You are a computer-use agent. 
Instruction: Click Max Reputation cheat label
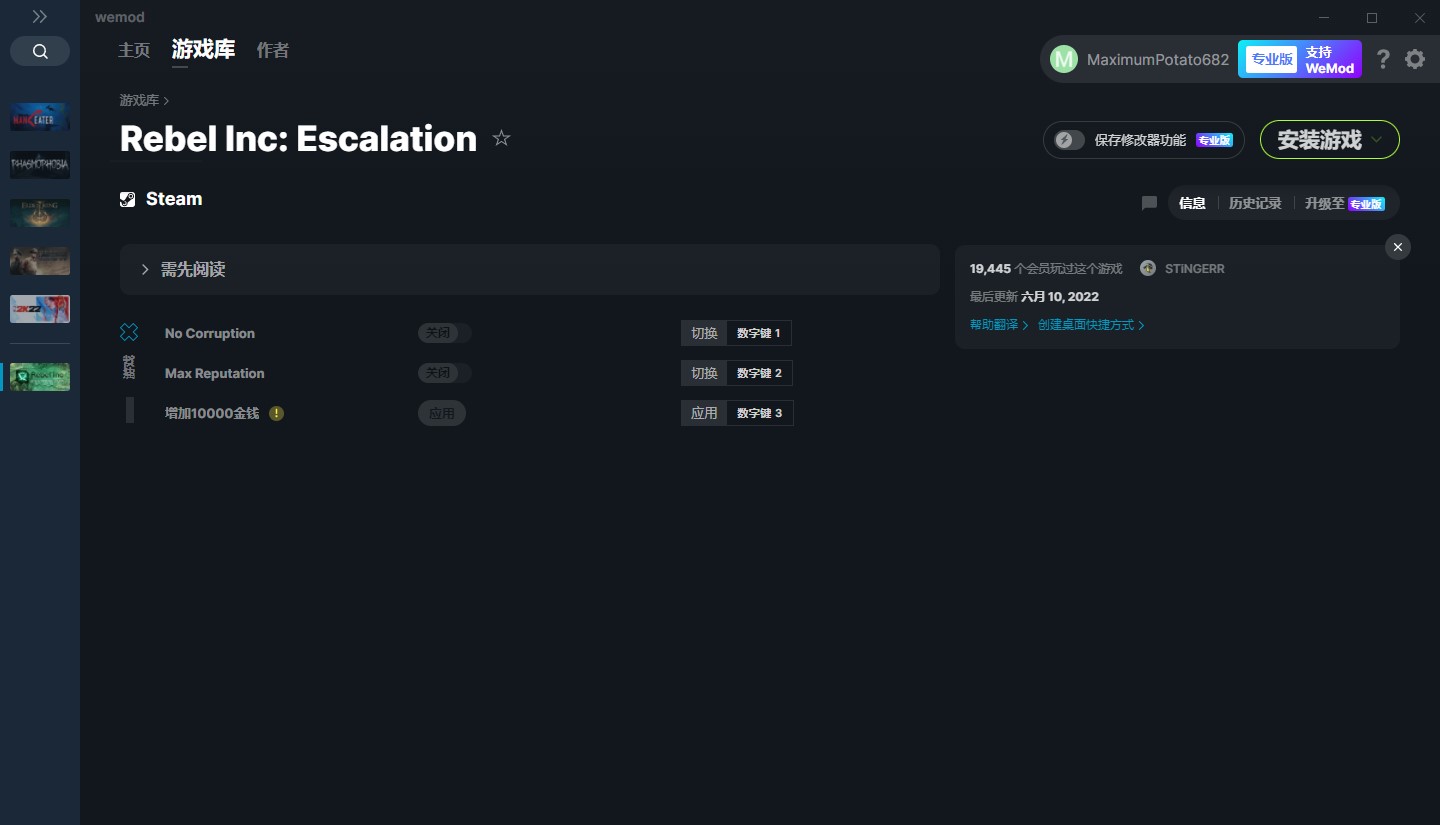tap(215, 373)
